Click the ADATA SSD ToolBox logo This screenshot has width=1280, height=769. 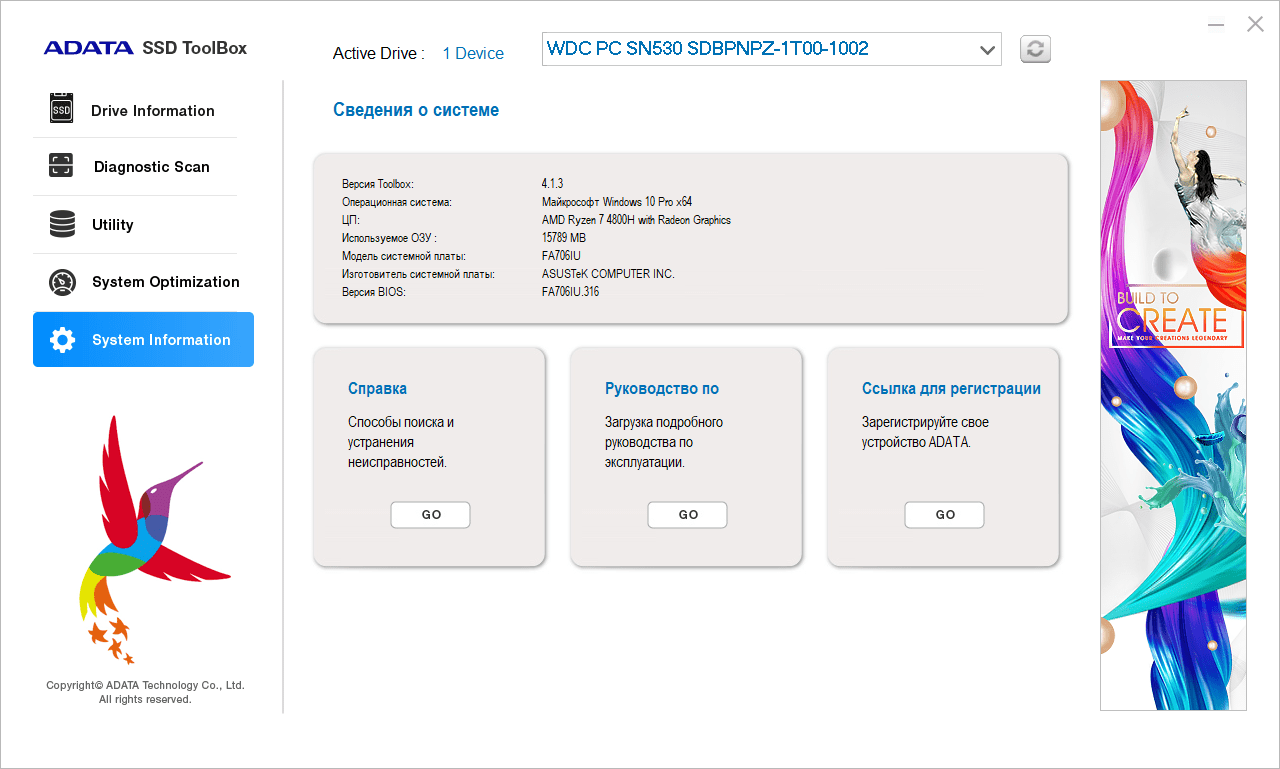(x=145, y=48)
